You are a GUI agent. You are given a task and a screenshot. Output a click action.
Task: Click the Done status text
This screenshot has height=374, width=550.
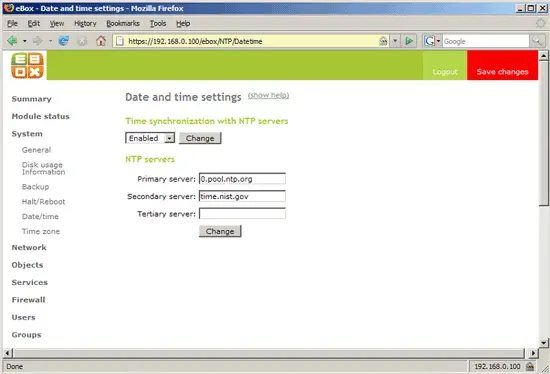[x=15, y=367]
